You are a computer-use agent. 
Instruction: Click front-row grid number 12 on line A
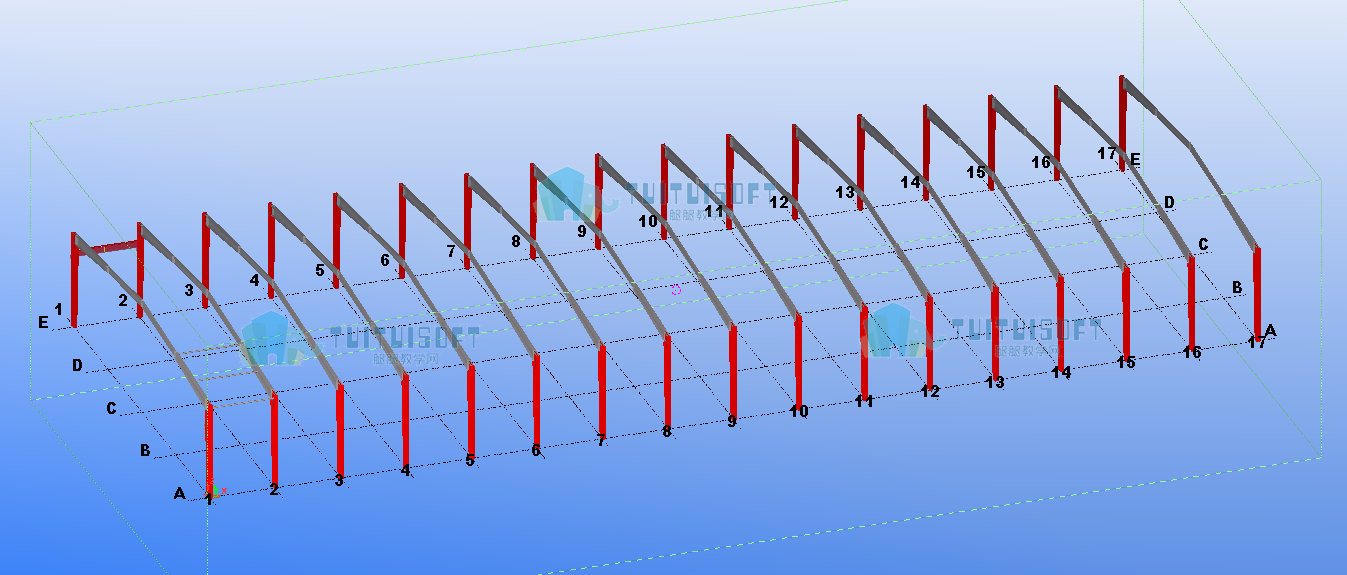(930, 391)
